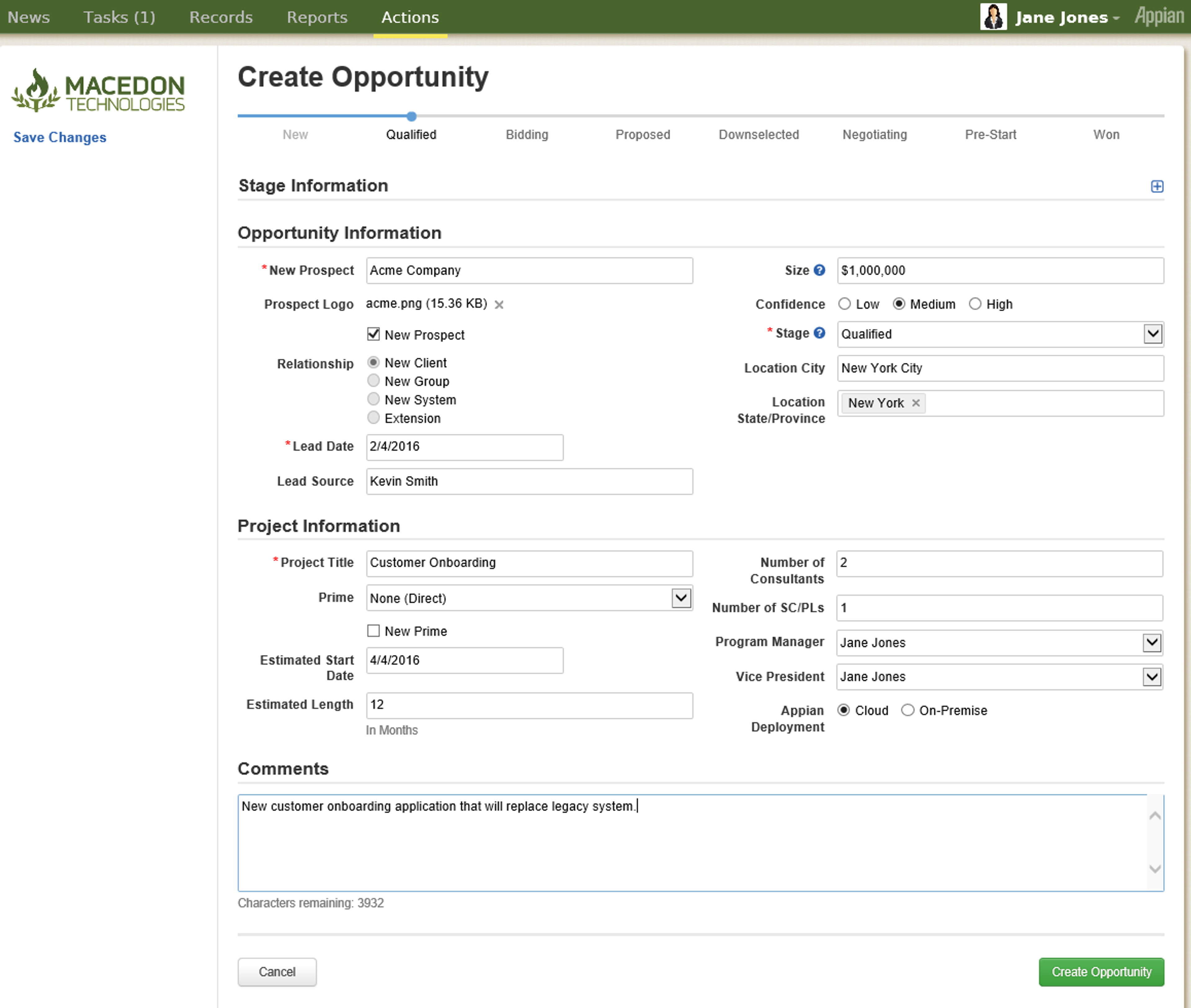Click Estimated Start Date field 4/4/2016
This screenshot has height=1008, width=1191.
tap(465, 661)
